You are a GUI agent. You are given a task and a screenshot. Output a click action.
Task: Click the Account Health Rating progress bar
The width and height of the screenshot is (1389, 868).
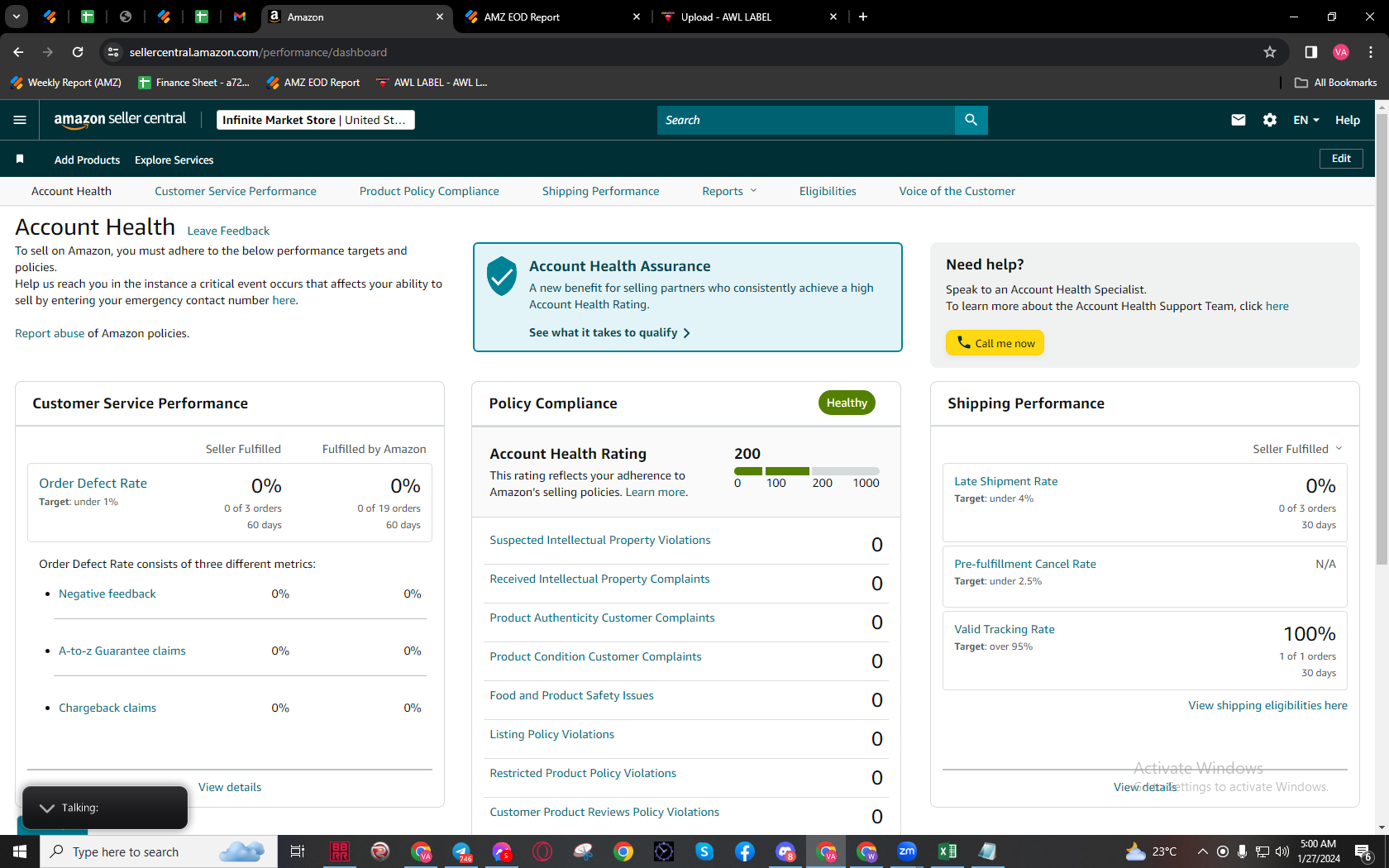click(x=806, y=471)
